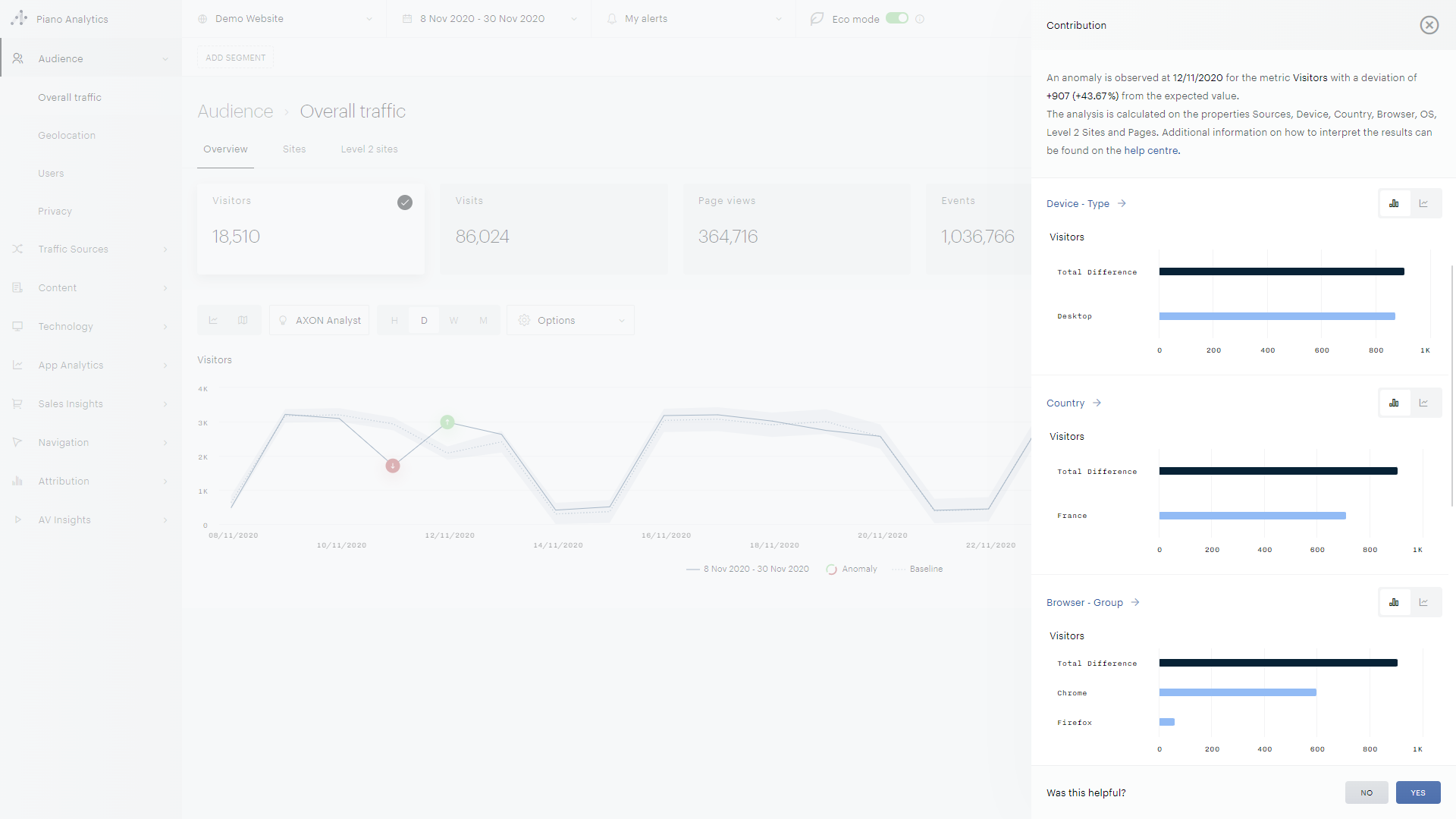Close the Contribution panel
This screenshot has width=1456, height=819.
1429,25
